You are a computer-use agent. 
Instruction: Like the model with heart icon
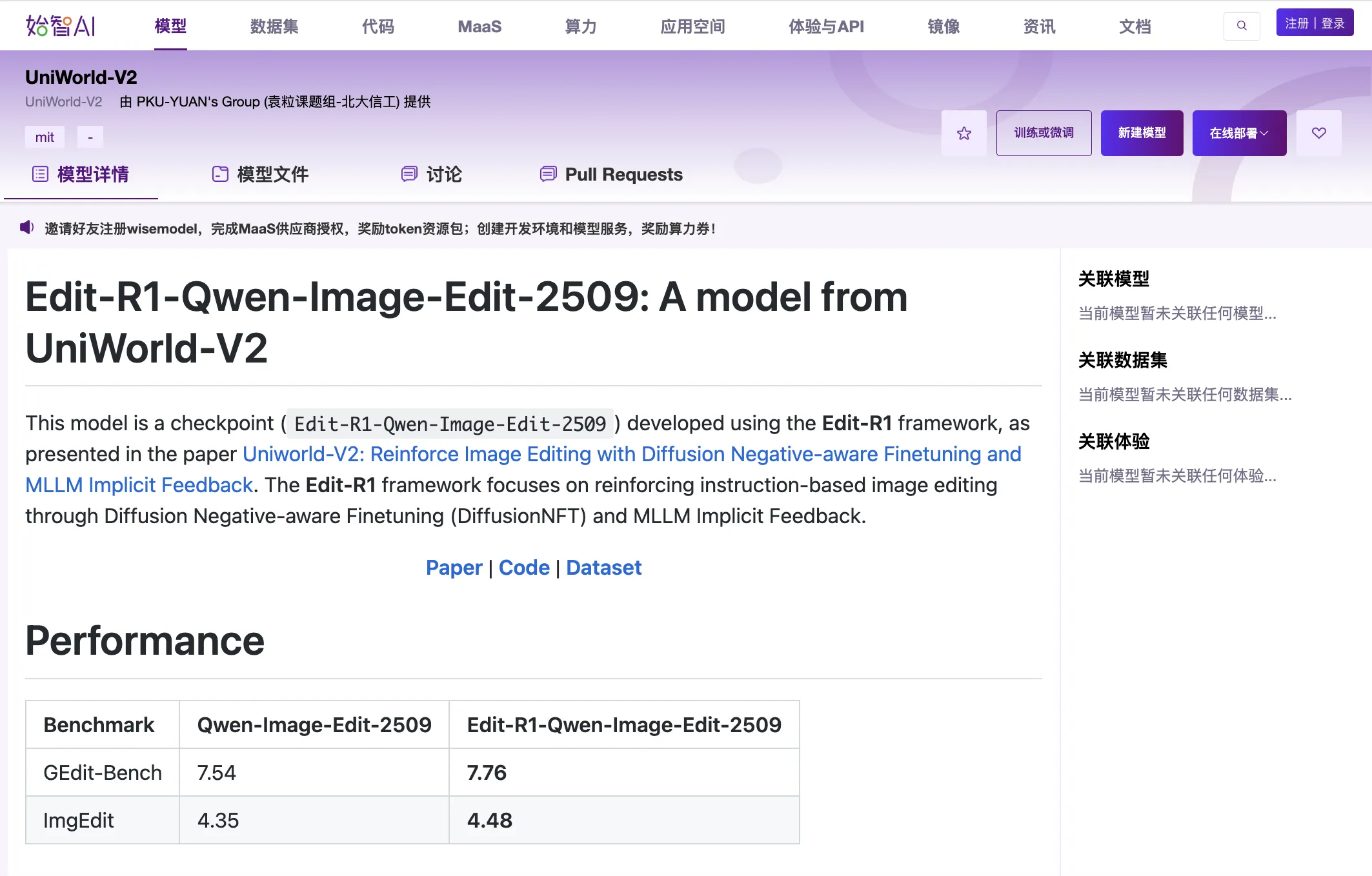point(1318,133)
